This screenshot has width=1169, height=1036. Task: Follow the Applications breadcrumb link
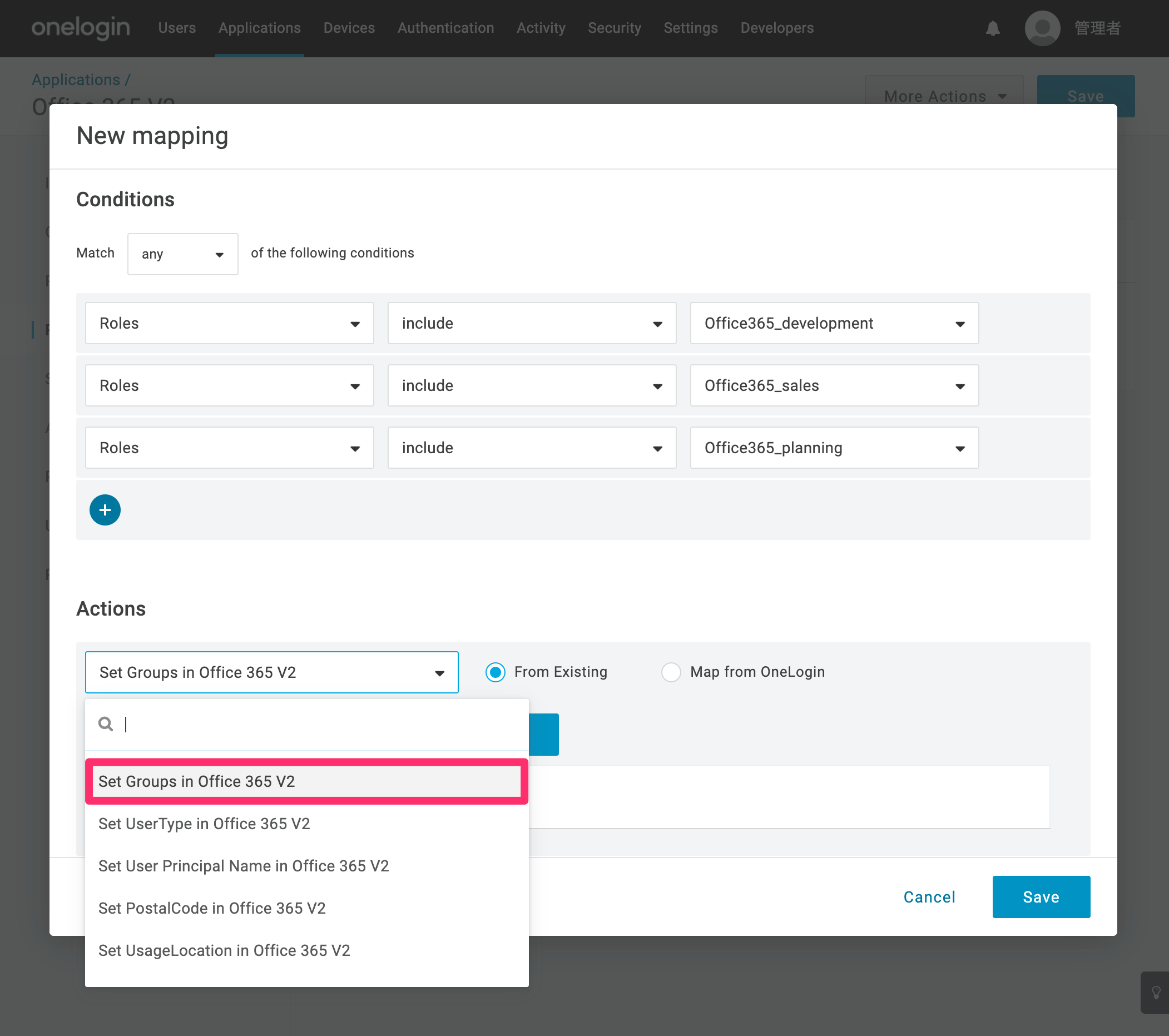(x=76, y=80)
